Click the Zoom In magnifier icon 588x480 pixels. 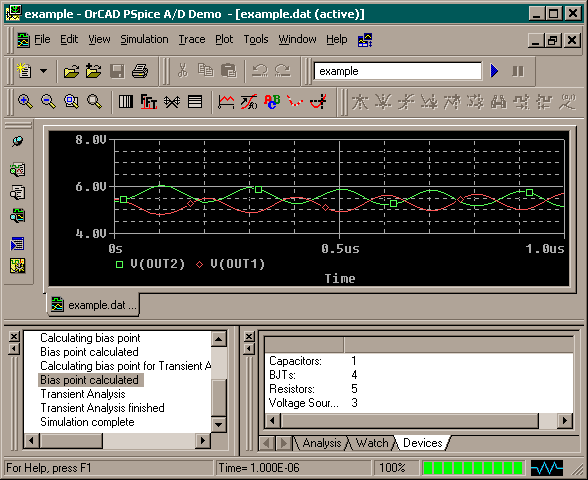25,101
